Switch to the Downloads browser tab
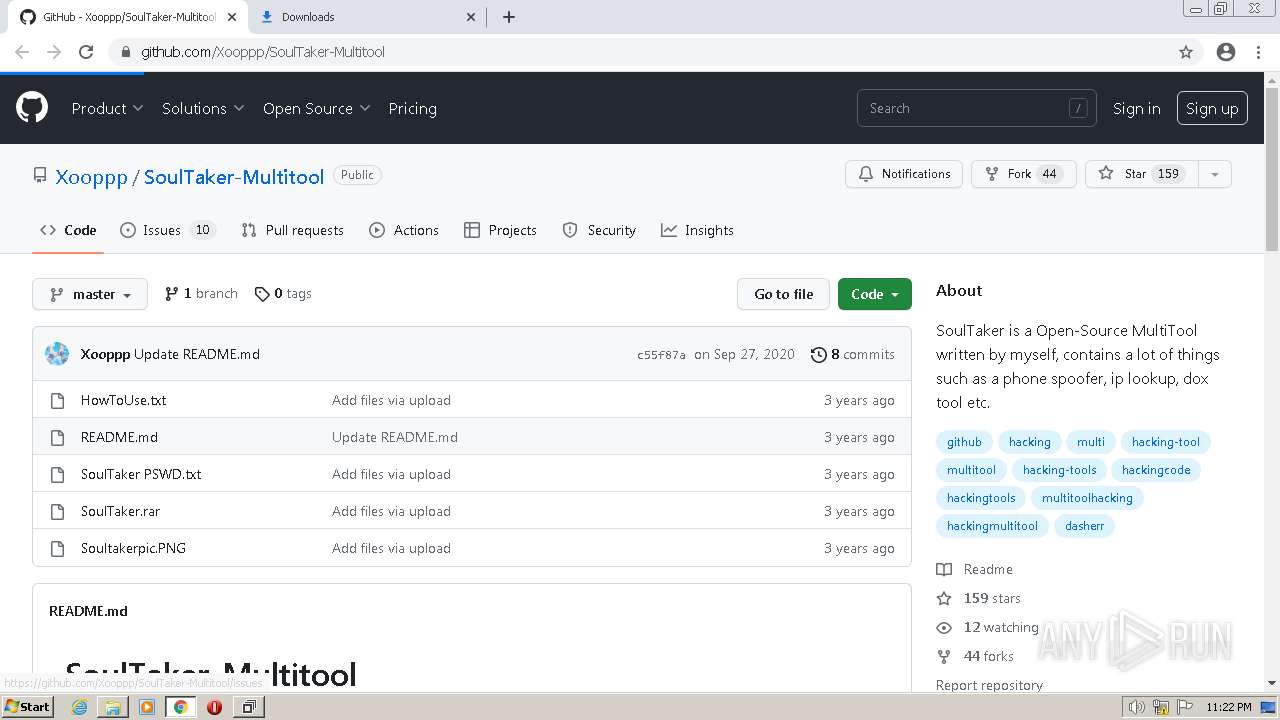The height and width of the screenshot is (720, 1280). pyautogui.click(x=365, y=17)
